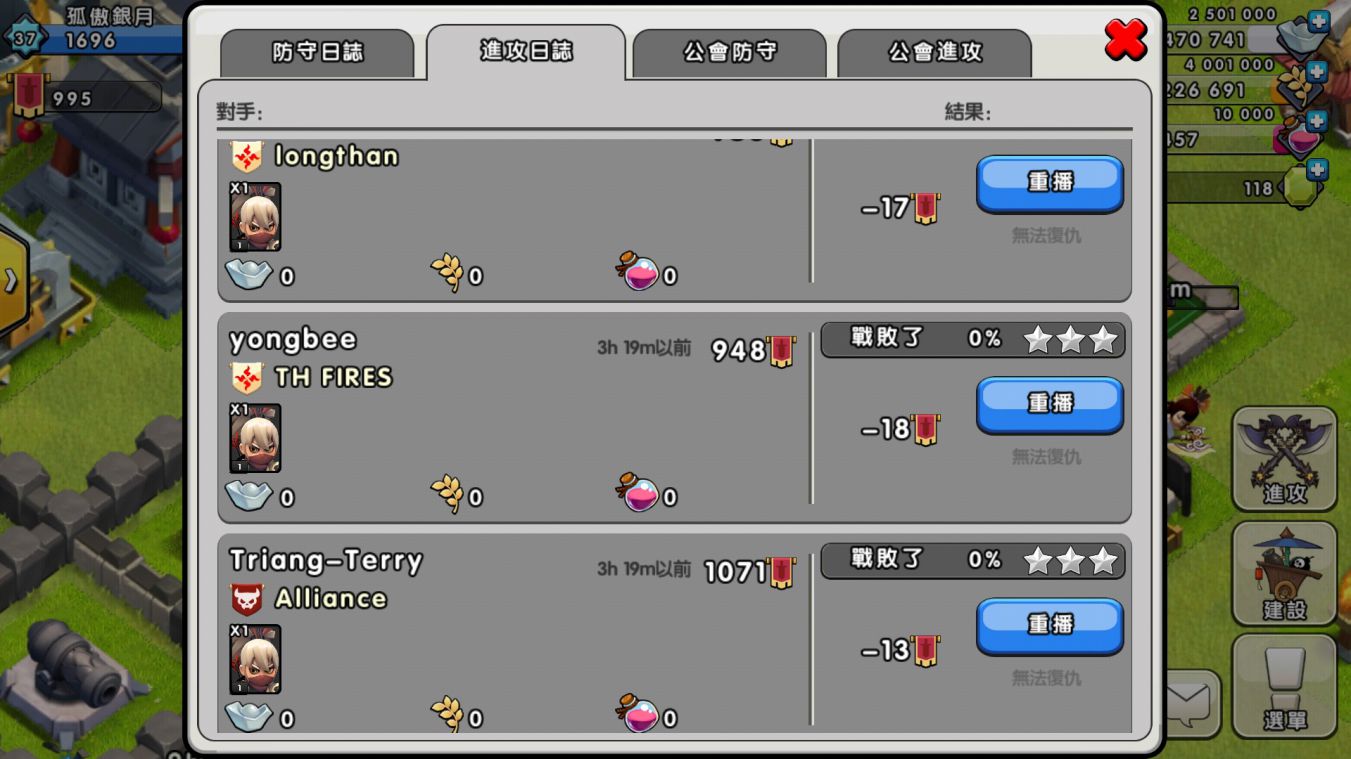
Task: Close the battle log with red X
Action: (1126, 39)
